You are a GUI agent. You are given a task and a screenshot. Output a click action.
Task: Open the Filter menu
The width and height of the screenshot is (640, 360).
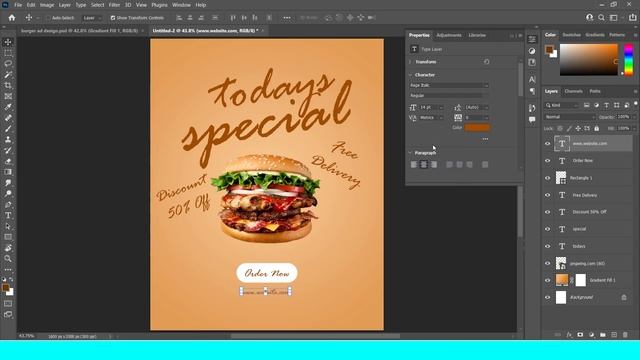(114, 5)
